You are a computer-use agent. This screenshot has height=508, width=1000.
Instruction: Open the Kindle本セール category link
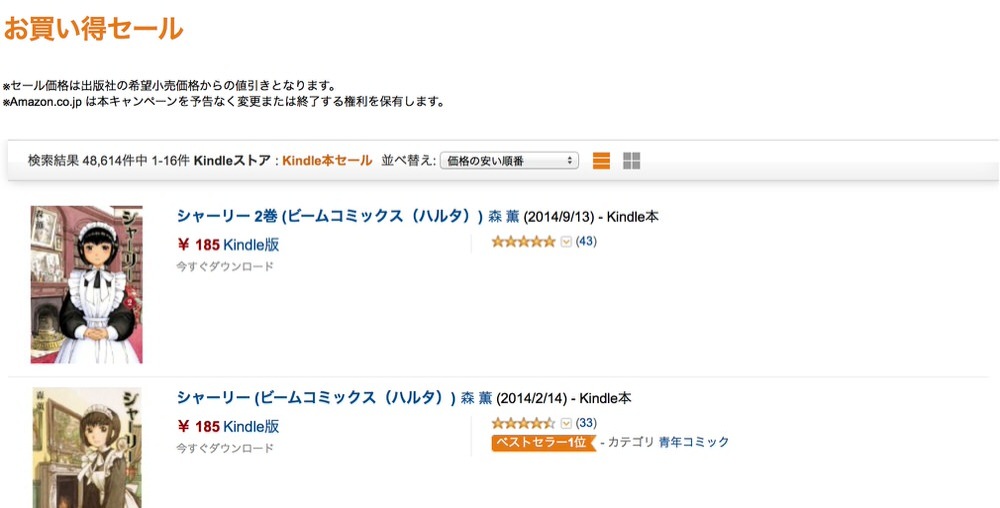click(327, 161)
